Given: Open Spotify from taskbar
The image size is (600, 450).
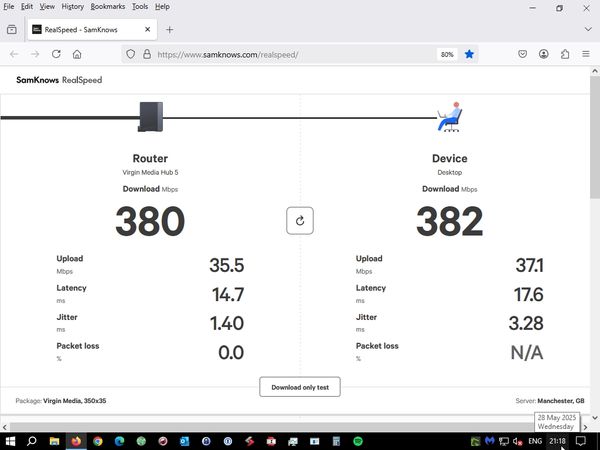Looking at the screenshot, I should click(x=358, y=441).
